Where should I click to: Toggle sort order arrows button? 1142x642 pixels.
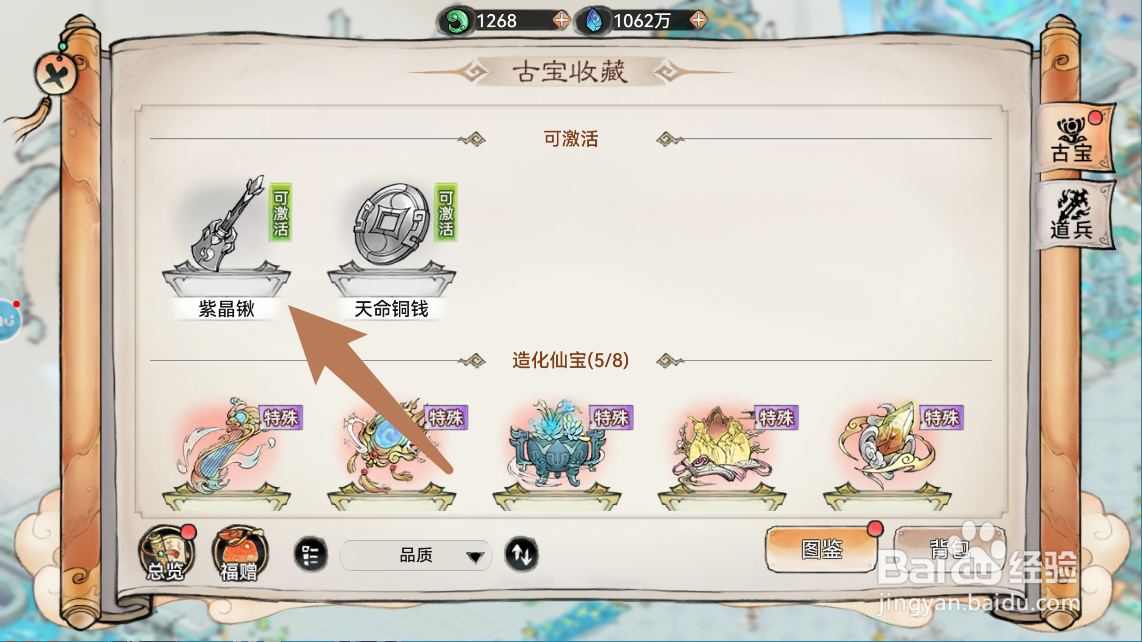pos(521,555)
